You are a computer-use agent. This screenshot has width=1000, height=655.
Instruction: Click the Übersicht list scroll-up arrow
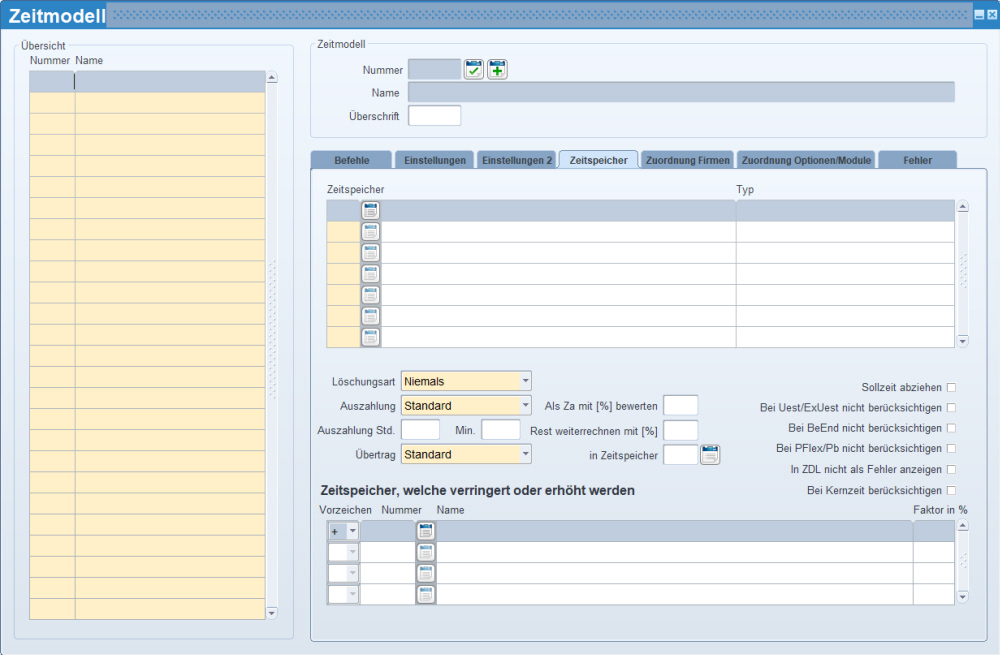[x=272, y=77]
